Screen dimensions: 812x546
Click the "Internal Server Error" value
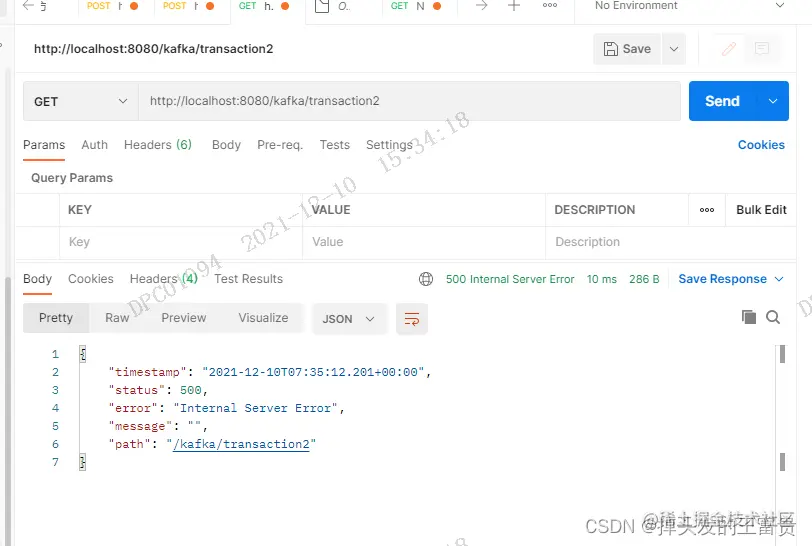click(x=255, y=408)
